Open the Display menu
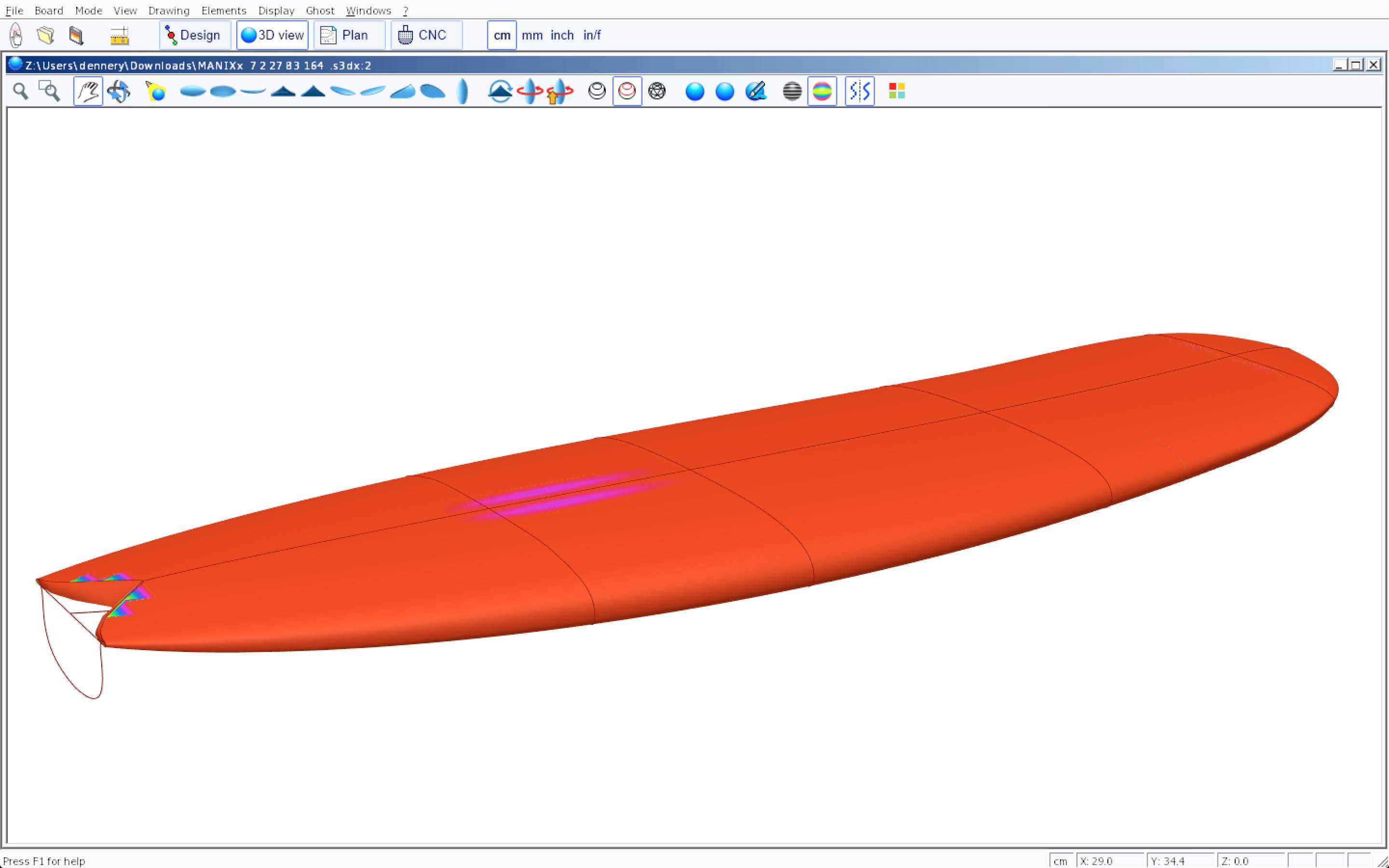Viewport: 1389px width, 868px height. tap(276, 11)
